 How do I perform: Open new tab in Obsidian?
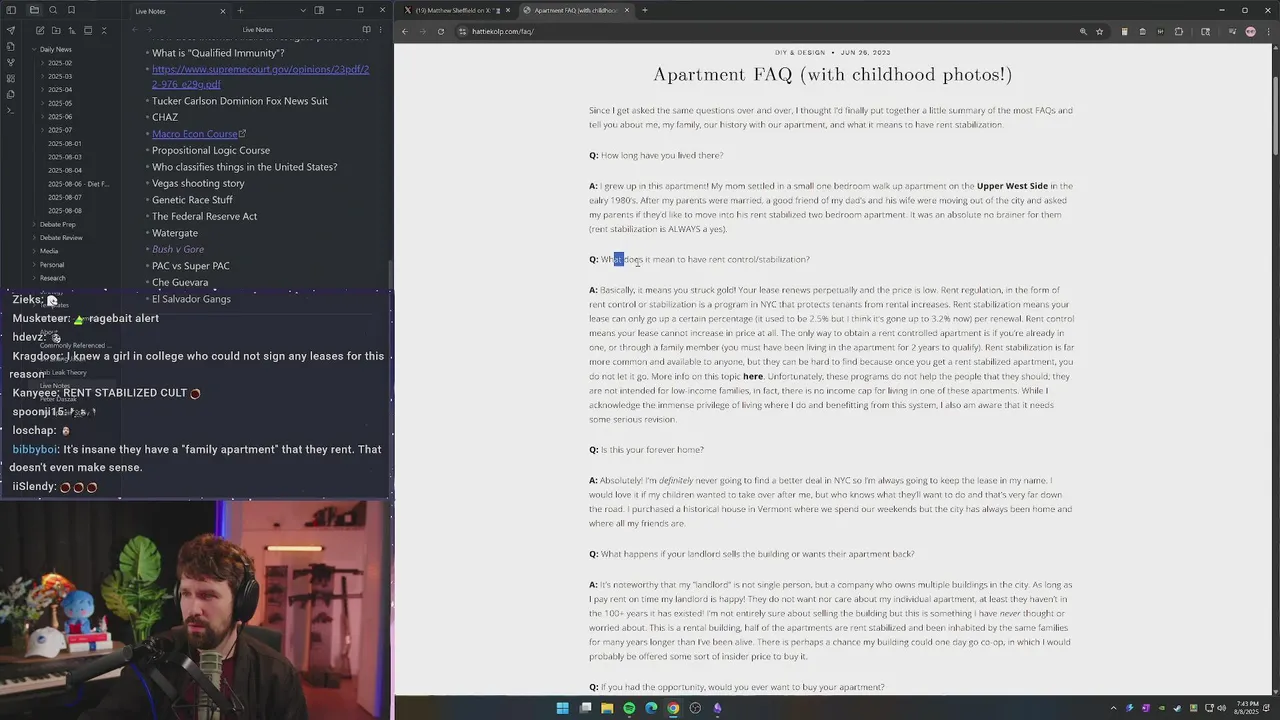[x=240, y=10]
